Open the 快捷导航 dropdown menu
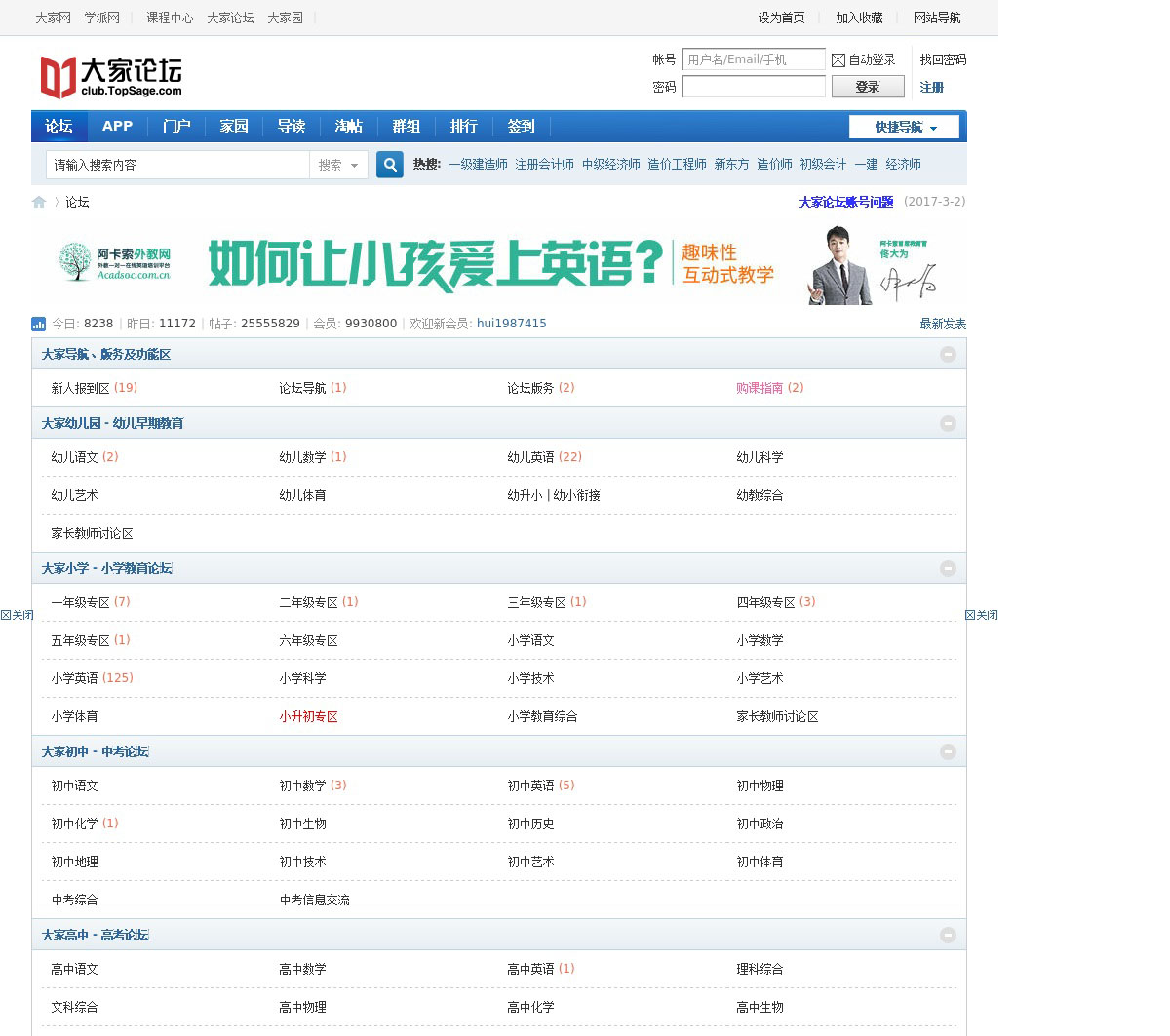Image resolution: width=1170 pixels, height=1036 pixels. click(x=903, y=127)
